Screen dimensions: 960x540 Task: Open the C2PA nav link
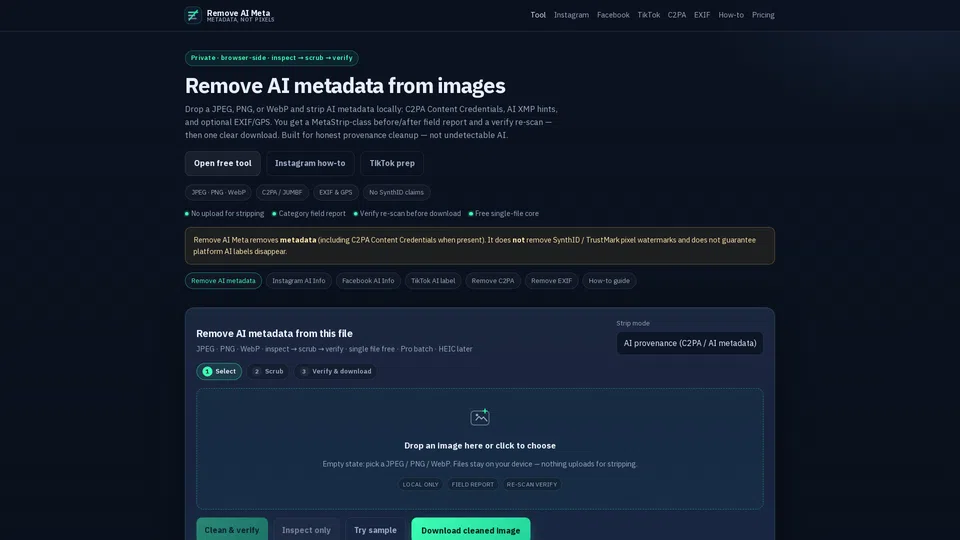tap(677, 15)
